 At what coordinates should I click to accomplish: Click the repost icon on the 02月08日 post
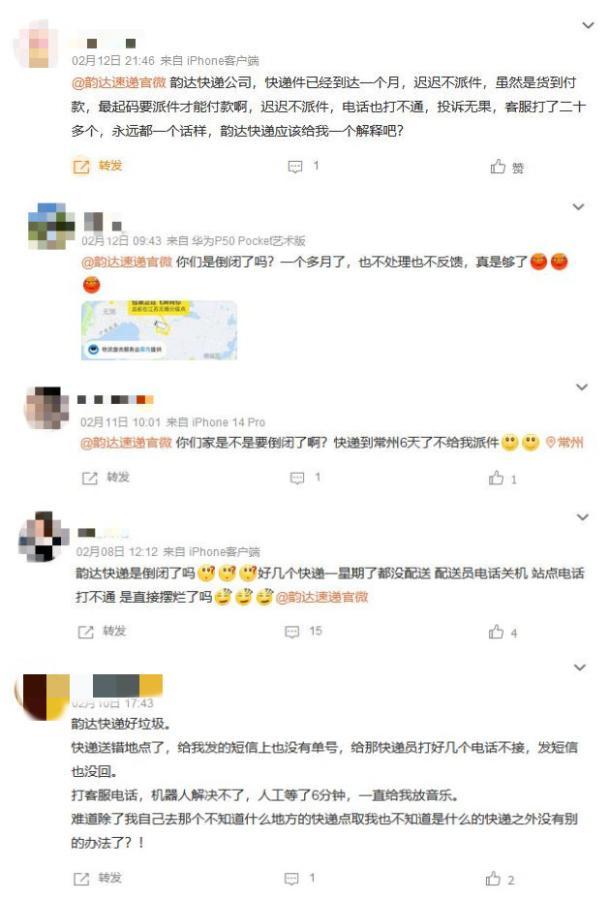click(86, 632)
